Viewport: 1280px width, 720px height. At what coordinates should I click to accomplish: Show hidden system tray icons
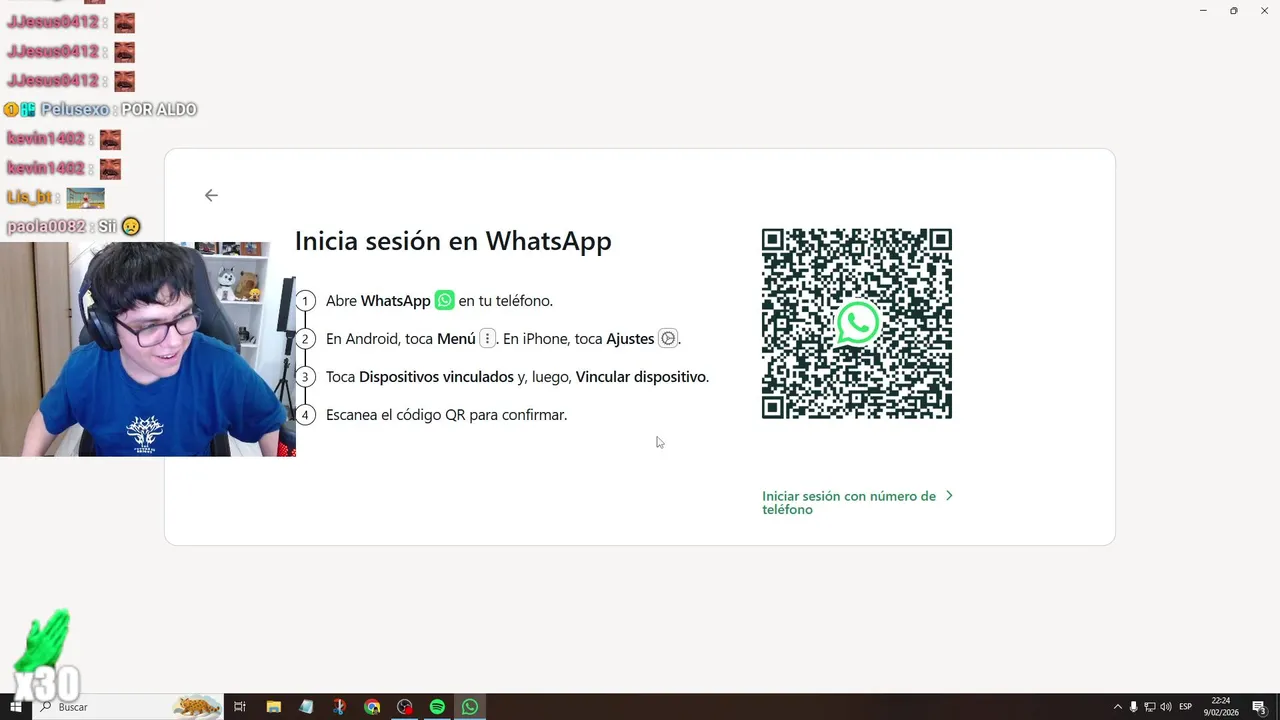1118,707
